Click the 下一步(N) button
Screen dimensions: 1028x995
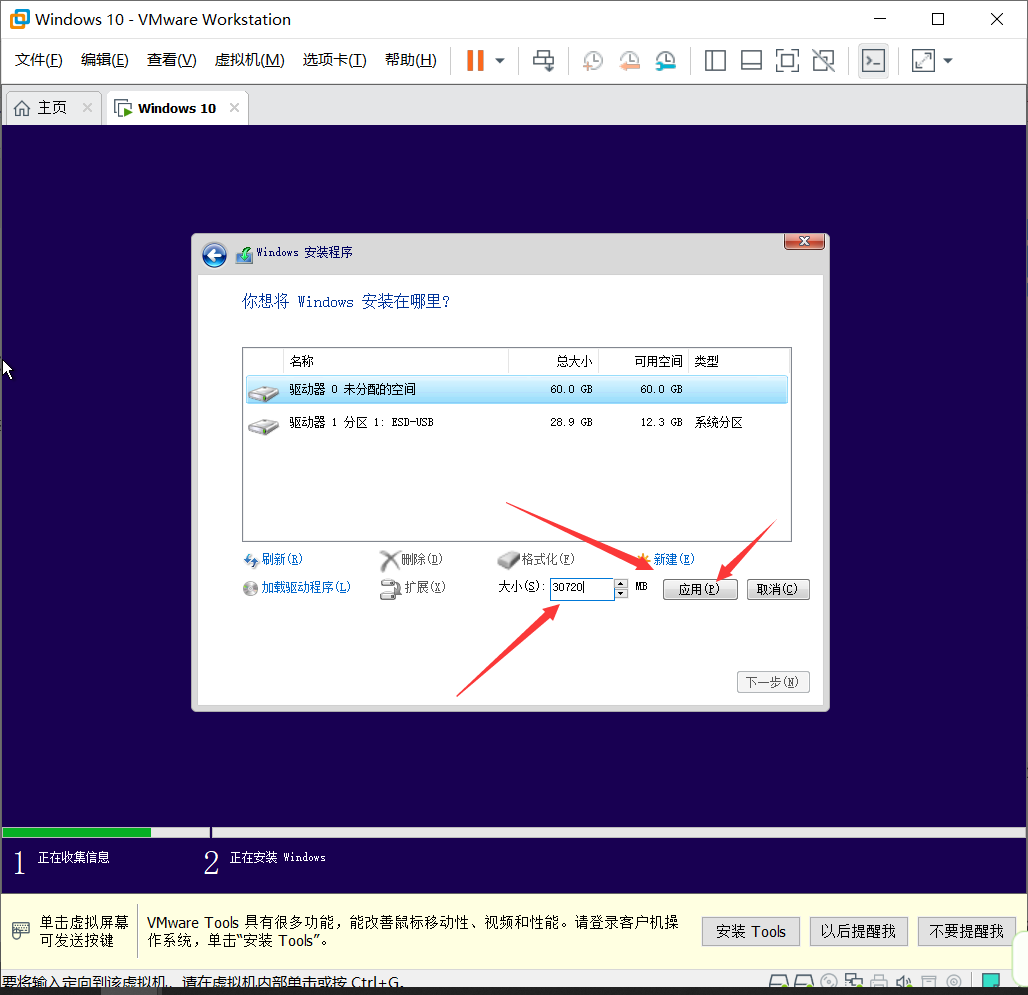coord(773,682)
